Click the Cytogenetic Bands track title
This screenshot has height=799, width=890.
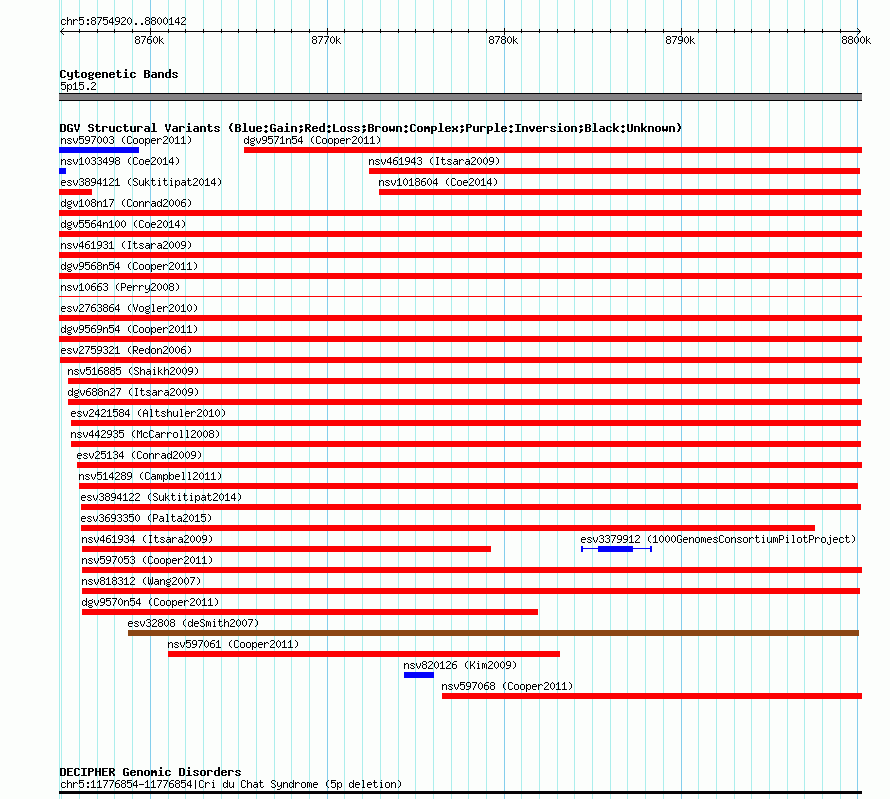pos(119,74)
